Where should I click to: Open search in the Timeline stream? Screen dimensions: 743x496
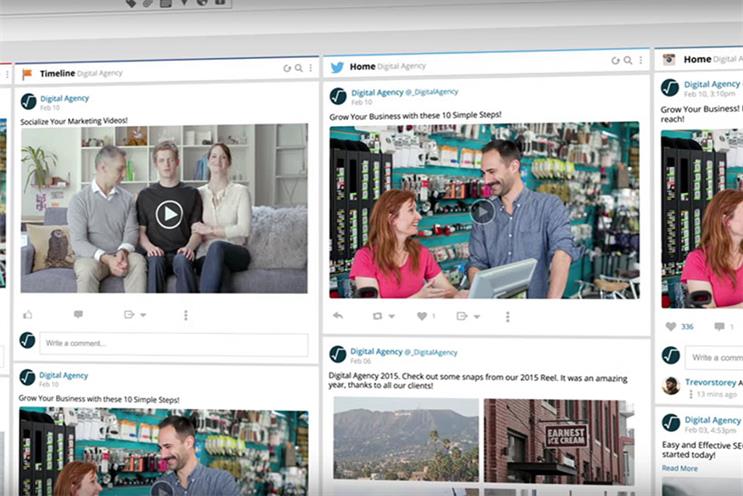[299, 68]
